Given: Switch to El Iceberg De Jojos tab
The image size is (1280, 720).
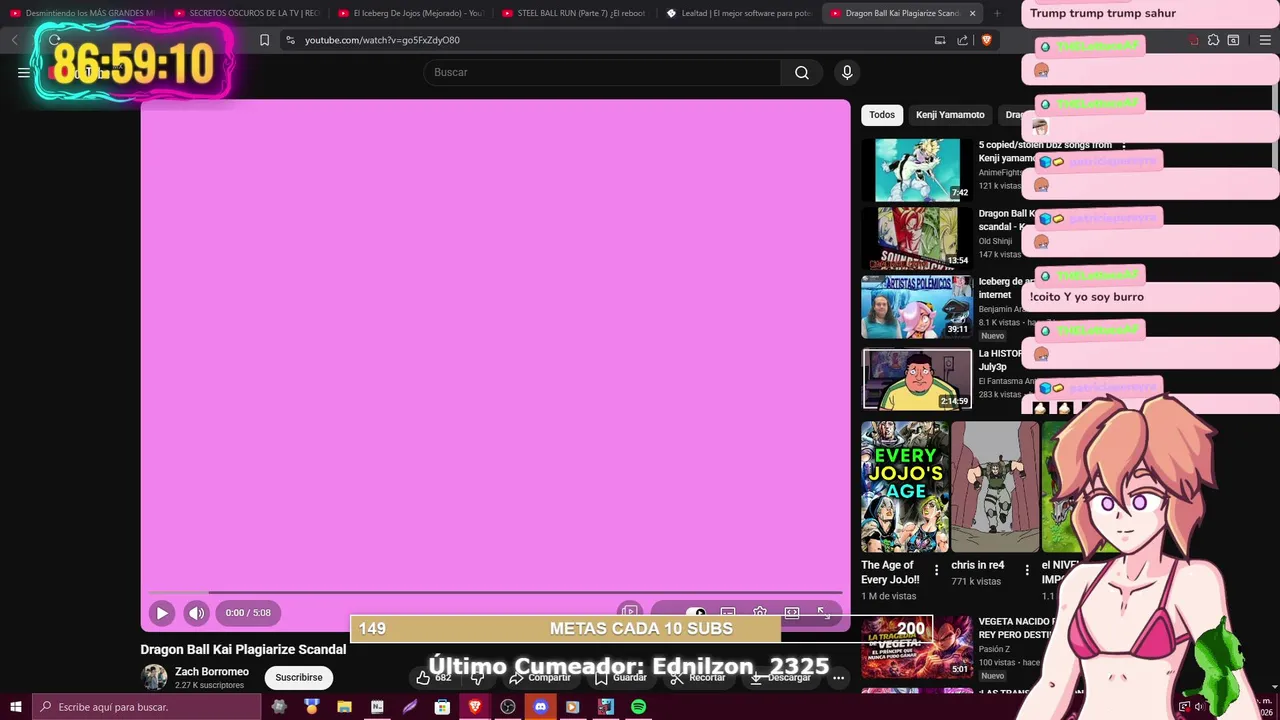Looking at the screenshot, I should [x=410, y=13].
